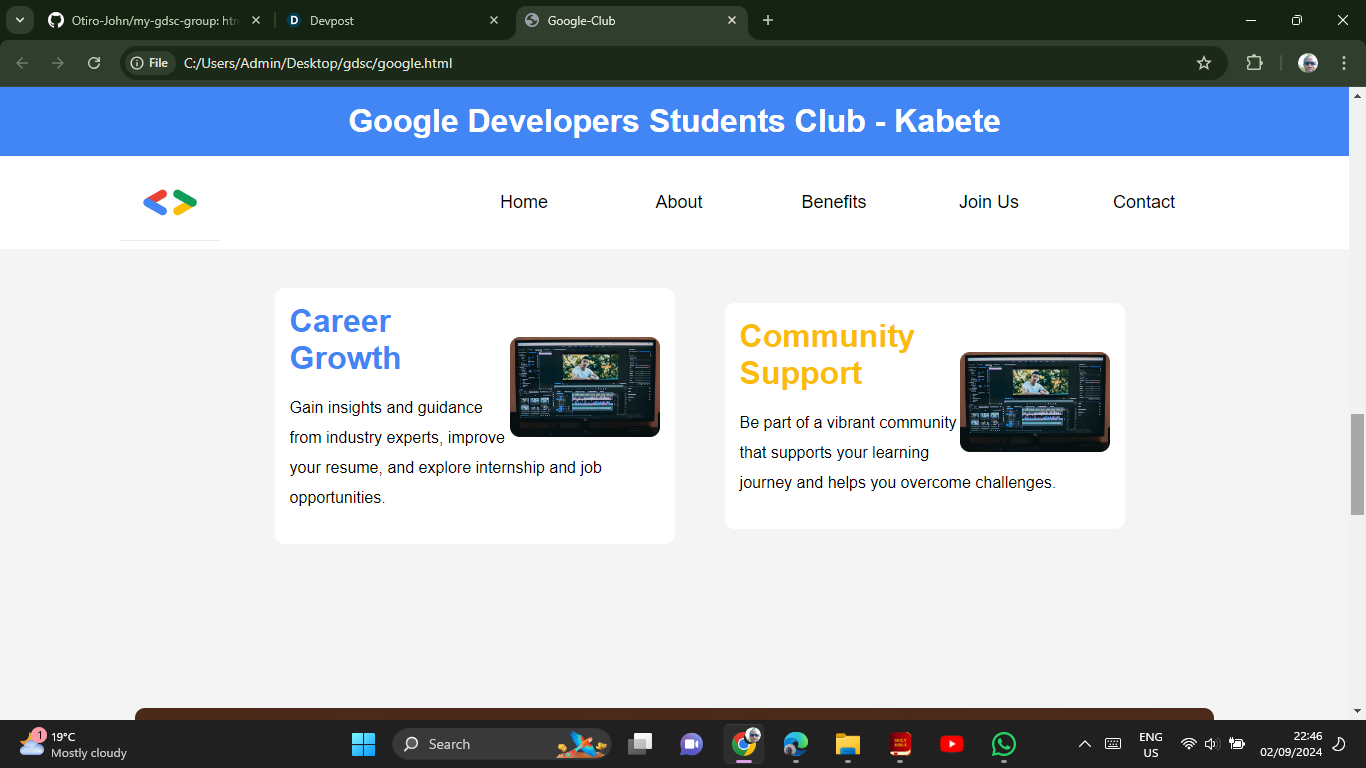Click the scrollbar up arrow
This screenshot has width=1366, height=768.
1357,95
